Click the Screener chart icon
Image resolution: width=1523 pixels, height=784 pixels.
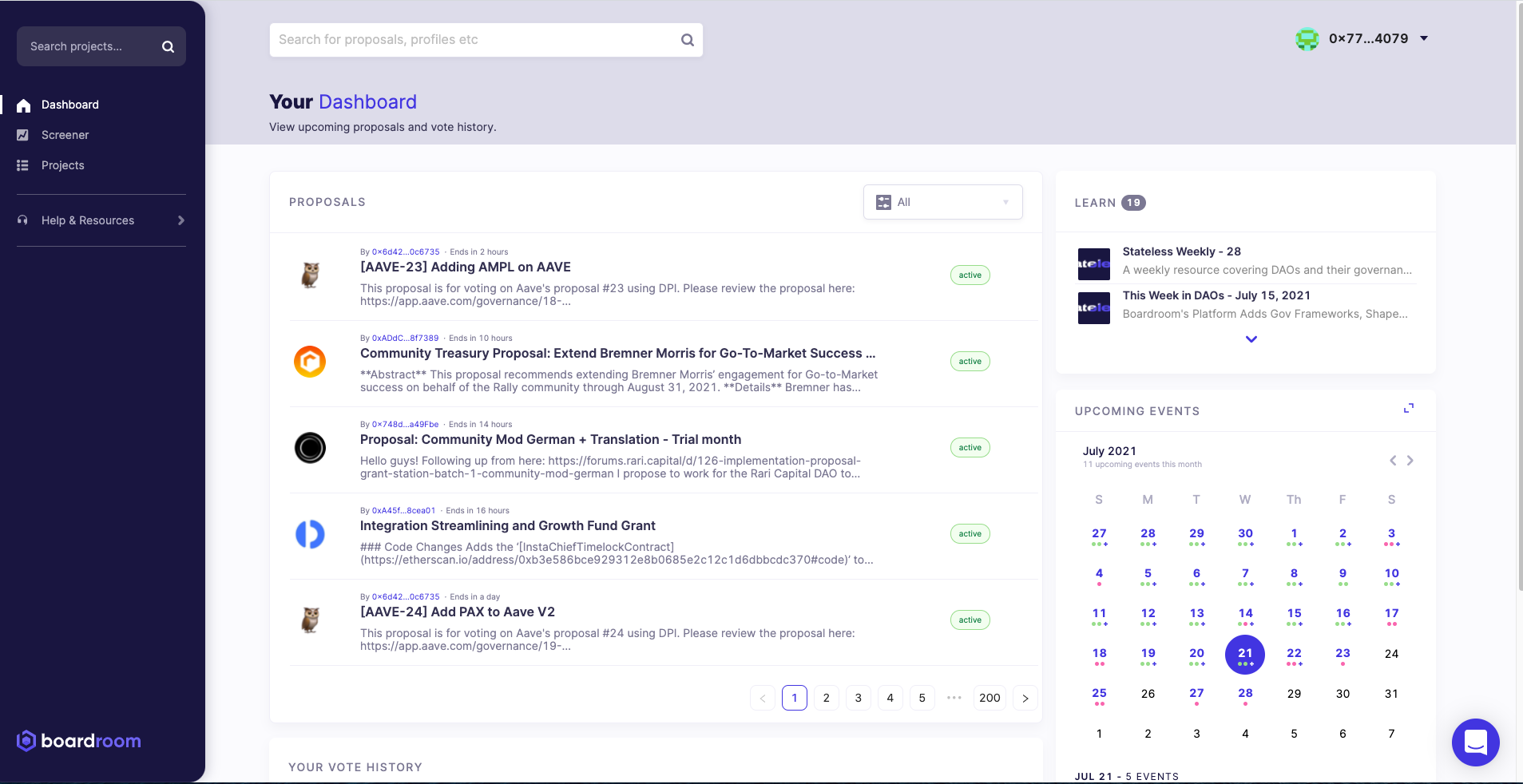tap(22, 135)
